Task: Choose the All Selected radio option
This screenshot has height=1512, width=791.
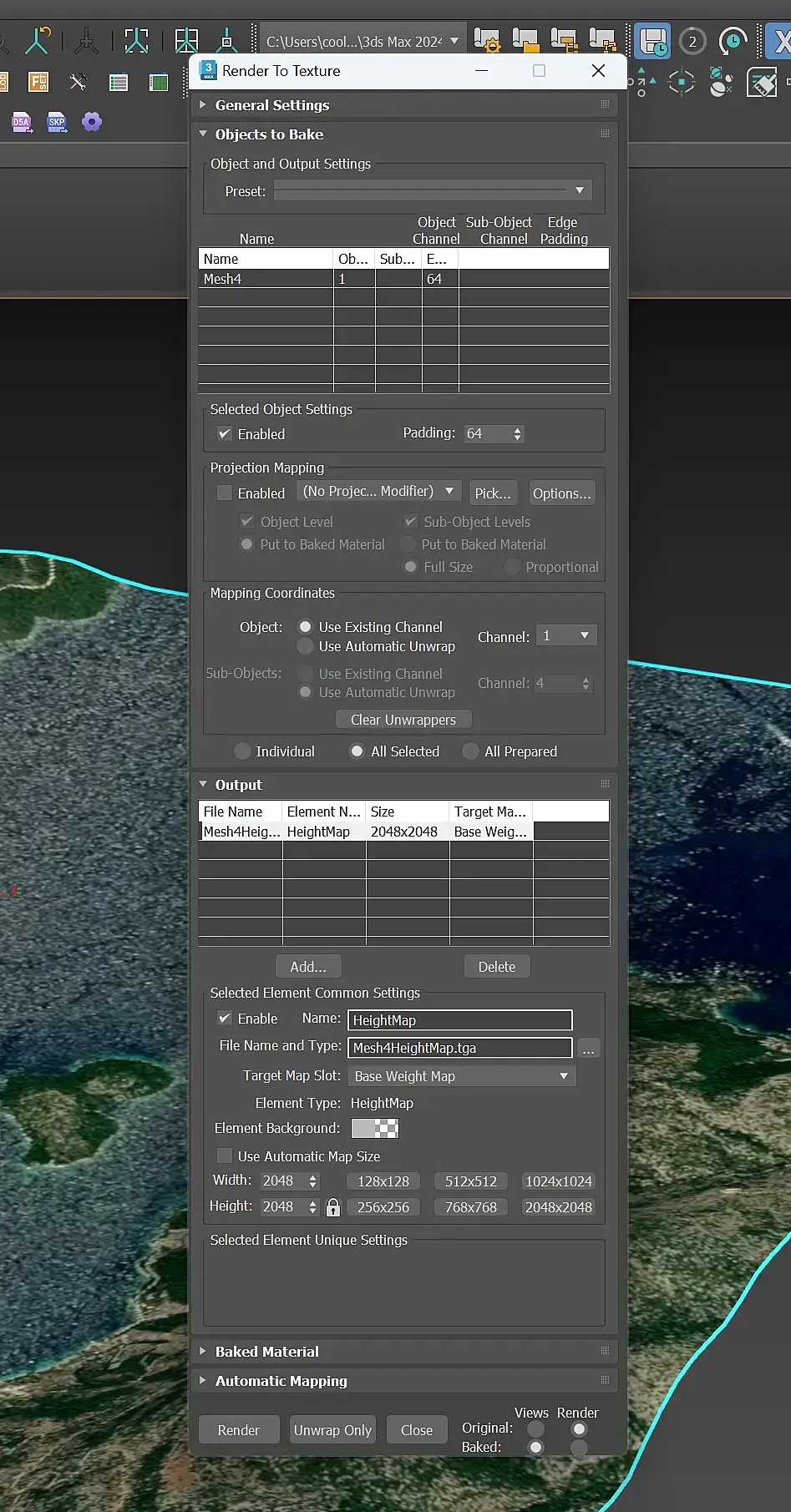Action: tap(357, 751)
